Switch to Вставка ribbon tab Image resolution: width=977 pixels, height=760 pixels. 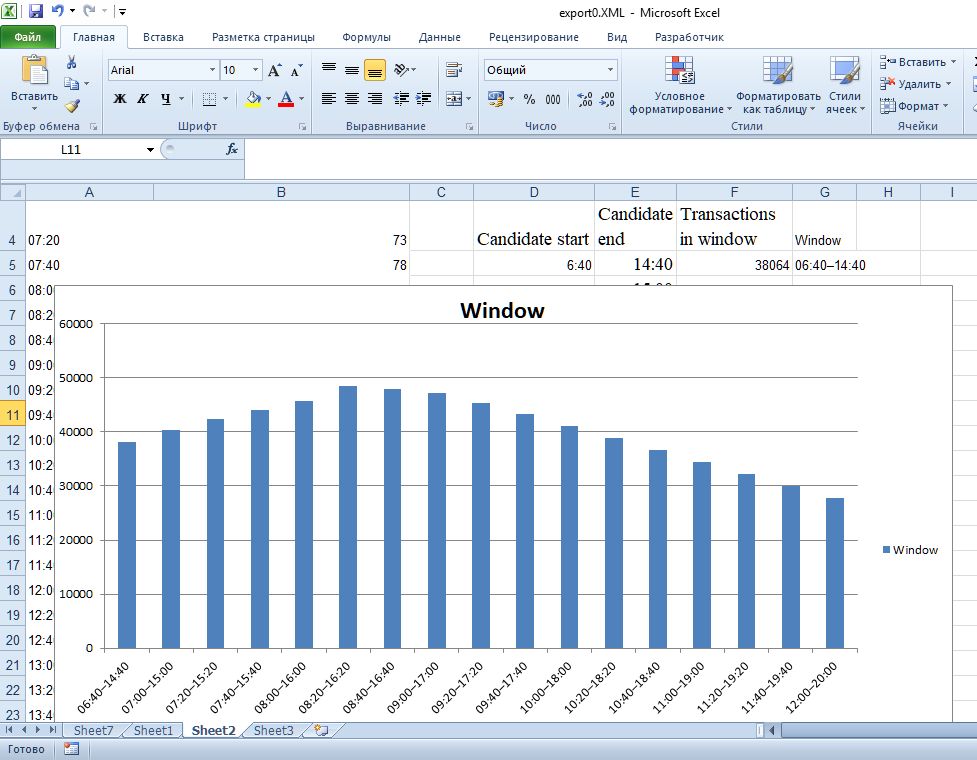[163, 37]
